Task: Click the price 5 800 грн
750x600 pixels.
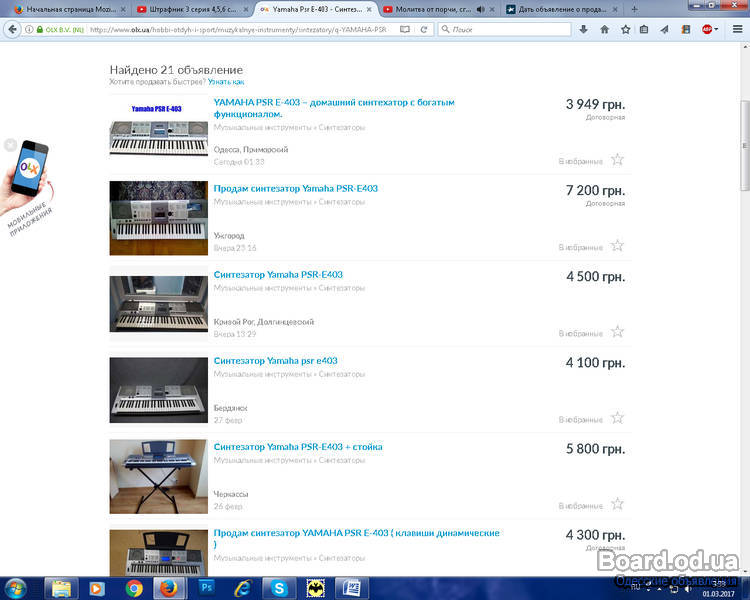Action: coord(596,449)
